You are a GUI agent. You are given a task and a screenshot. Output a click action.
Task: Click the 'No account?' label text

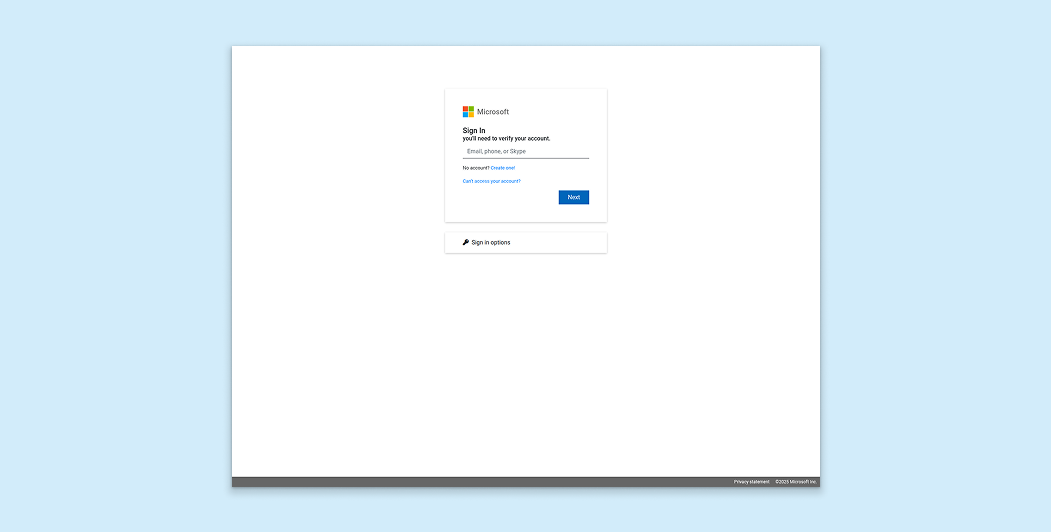click(476, 168)
